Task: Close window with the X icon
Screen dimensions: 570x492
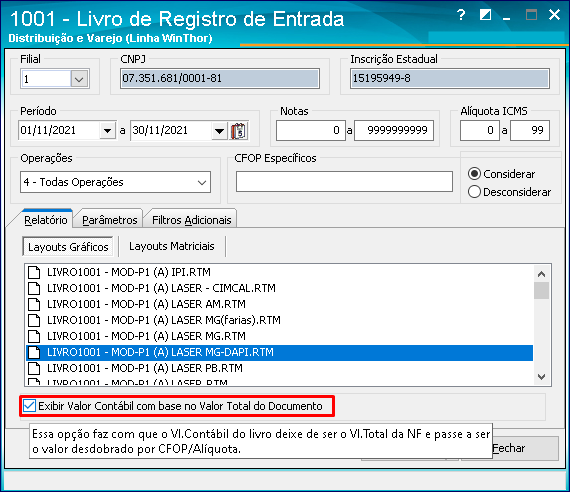Action: point(554,15)
